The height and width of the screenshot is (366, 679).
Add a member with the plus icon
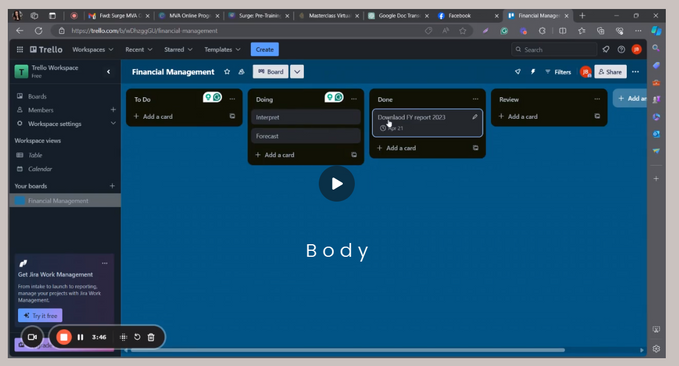coord(113,110)
